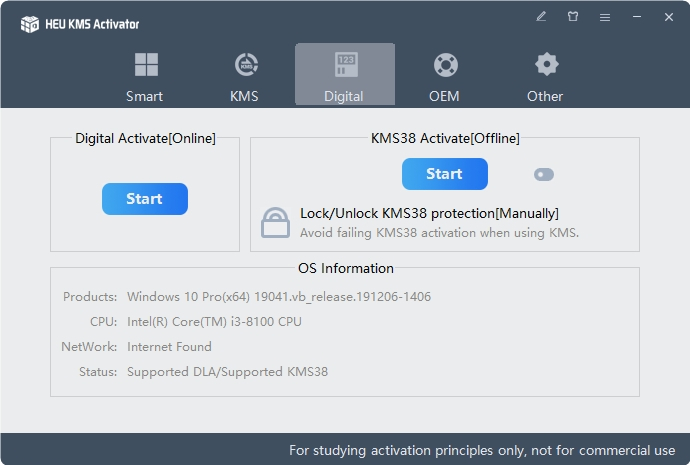This screenshot has height=465, width=690.
Task: Click the HEU KMS Activator cube logo
Action: click(x=29, y=24)
